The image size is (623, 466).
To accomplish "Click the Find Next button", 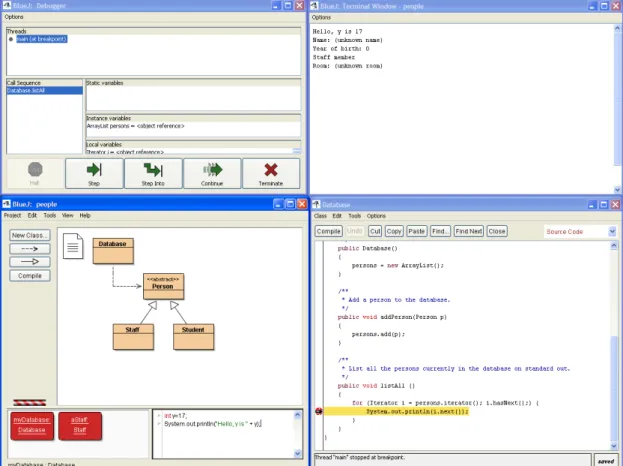I will (469, 231).
